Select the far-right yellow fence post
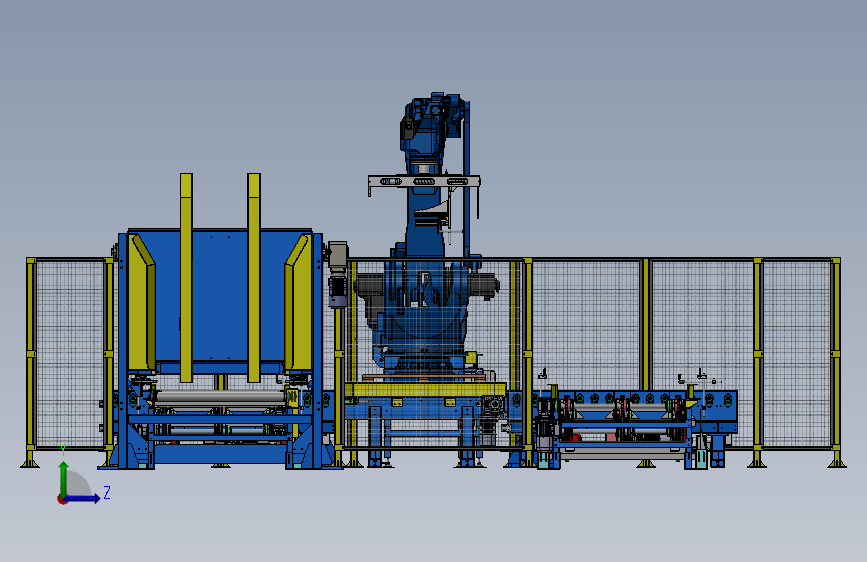Image resolution: width=867 pixels, height=562 pixels. click(836, 362)
